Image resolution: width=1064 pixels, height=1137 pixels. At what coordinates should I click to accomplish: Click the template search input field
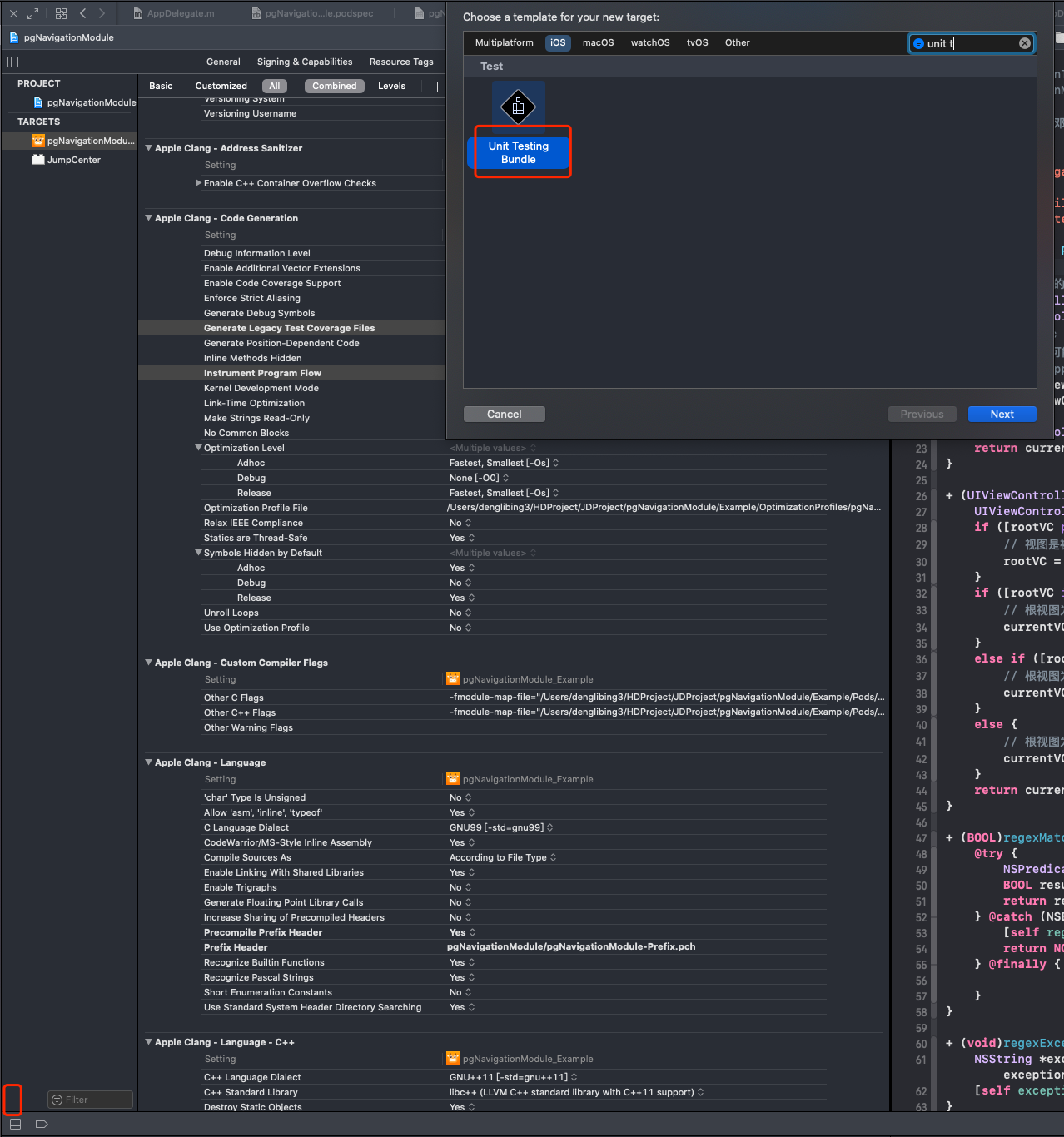[971, 43]
